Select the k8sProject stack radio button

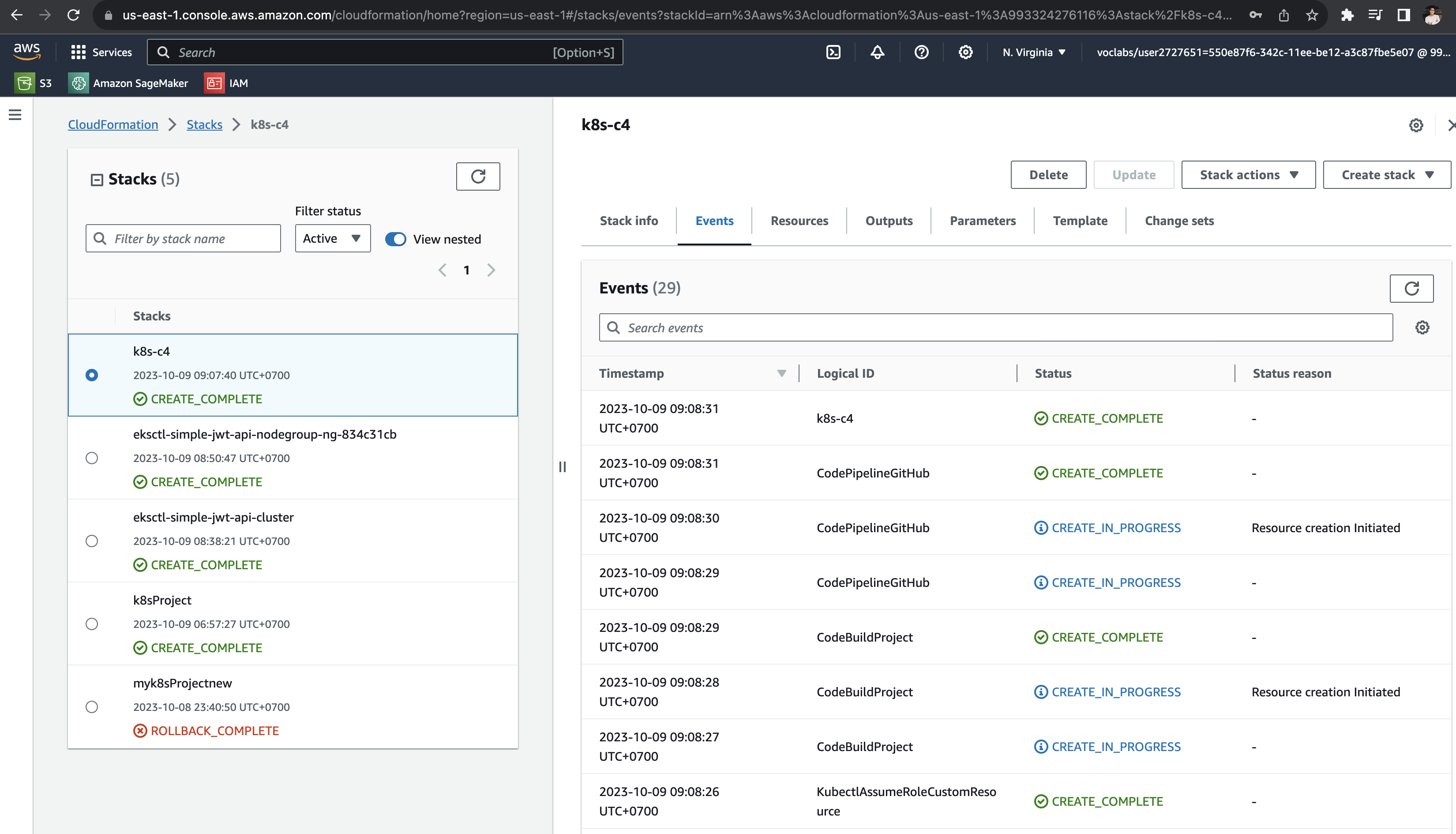point(92,624)
